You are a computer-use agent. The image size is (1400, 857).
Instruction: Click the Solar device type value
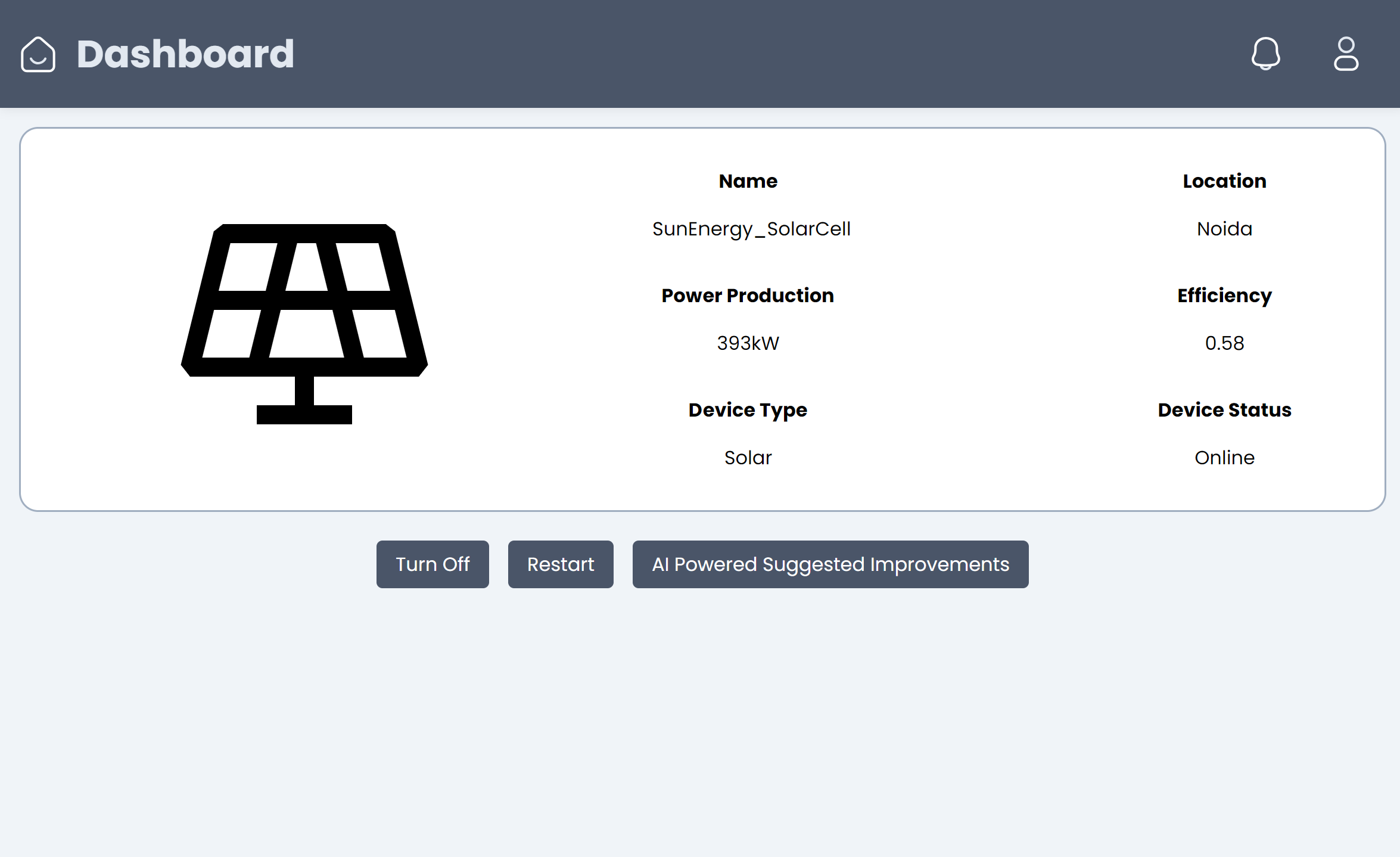748,458
